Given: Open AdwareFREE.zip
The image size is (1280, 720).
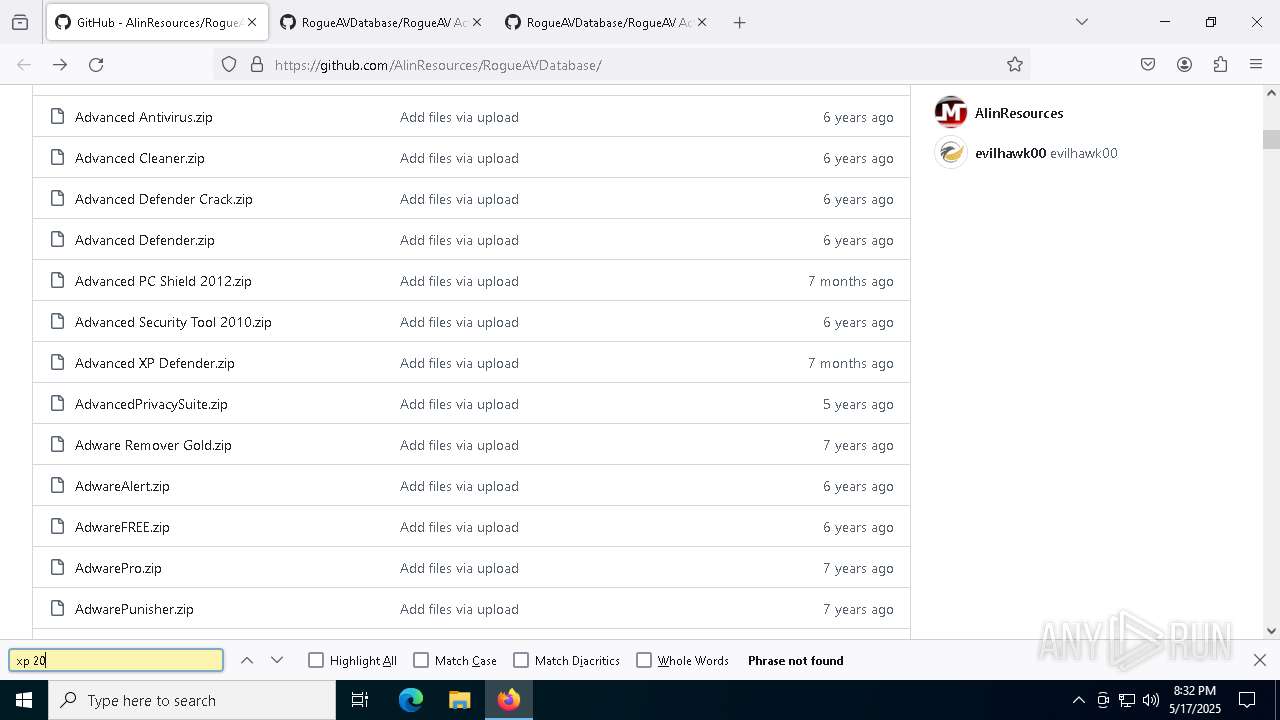Looking at the screenshot, I should (x=122, y=527).
